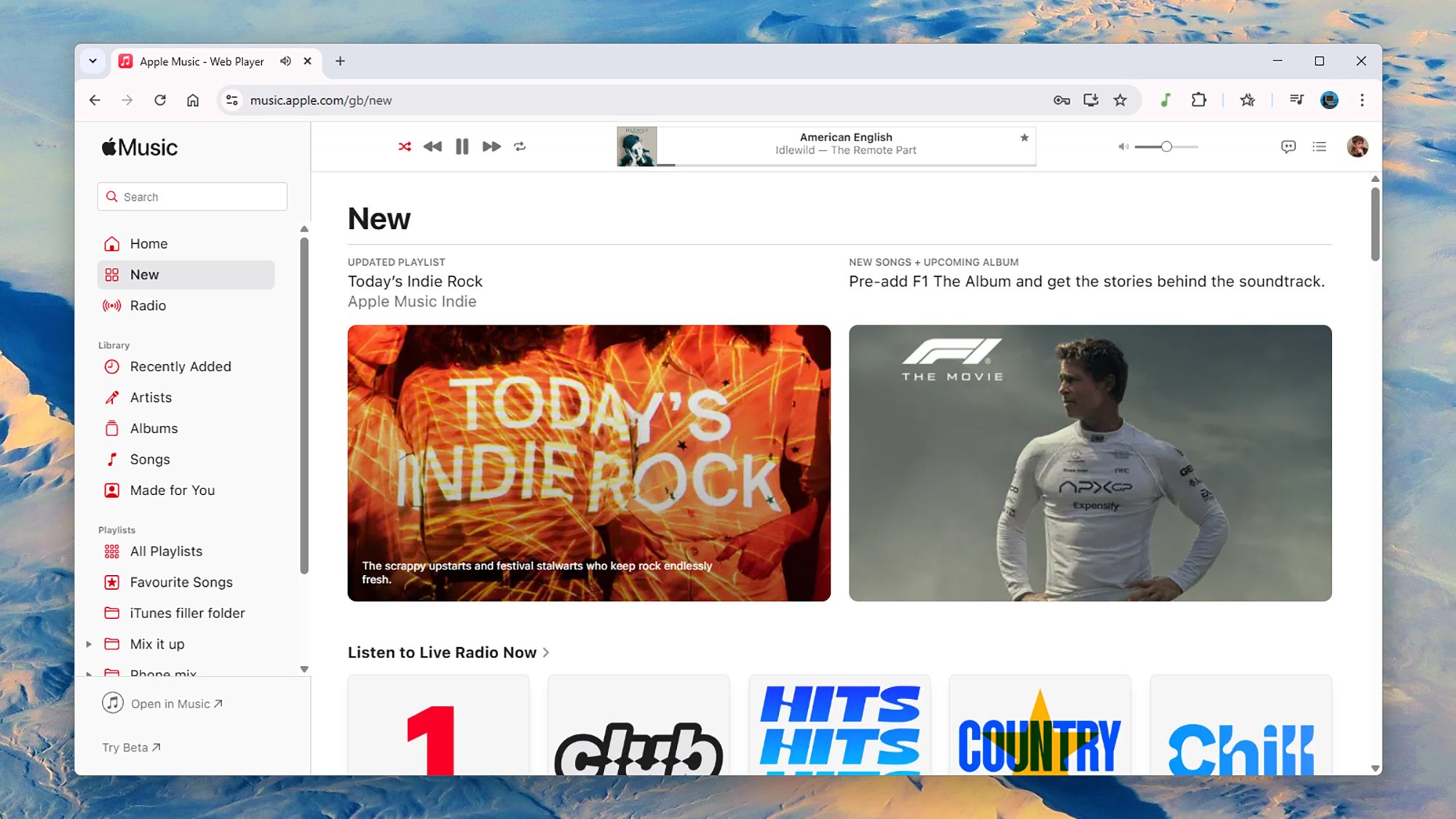1456x819 pixels.
Task: Expand the Mix it up playlist folder
Action: [x=89, y=644]
